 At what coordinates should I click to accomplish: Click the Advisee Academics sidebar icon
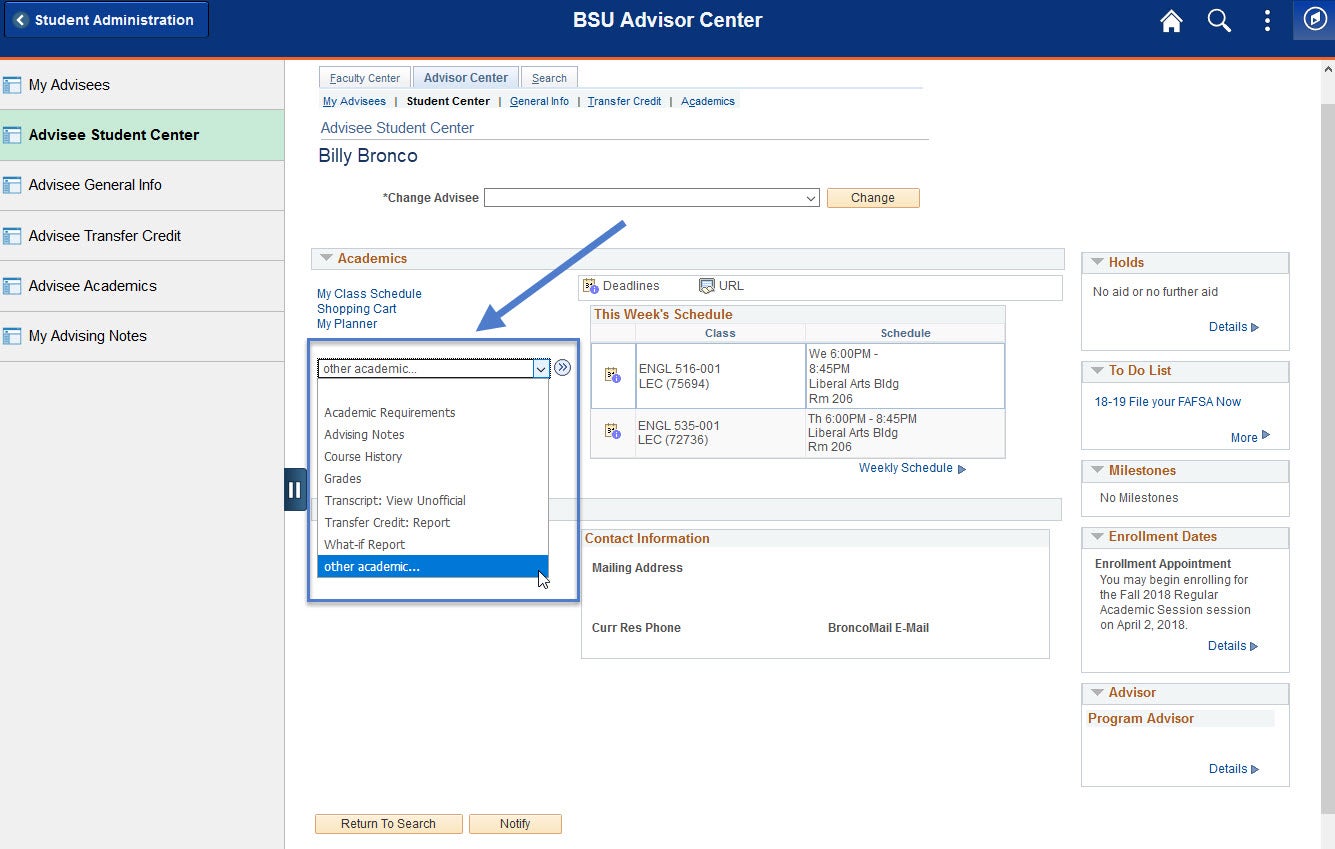point(12,286)
